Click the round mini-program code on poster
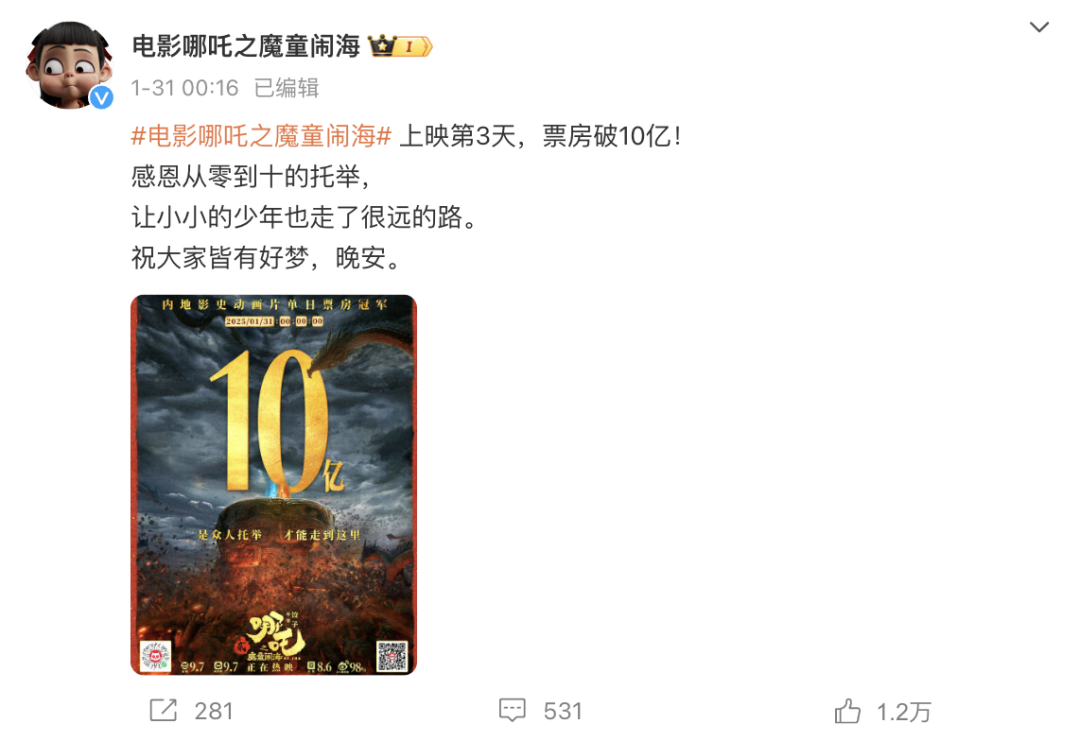Viewport: 1080px width, 741px height. click(x=155, y=656)
